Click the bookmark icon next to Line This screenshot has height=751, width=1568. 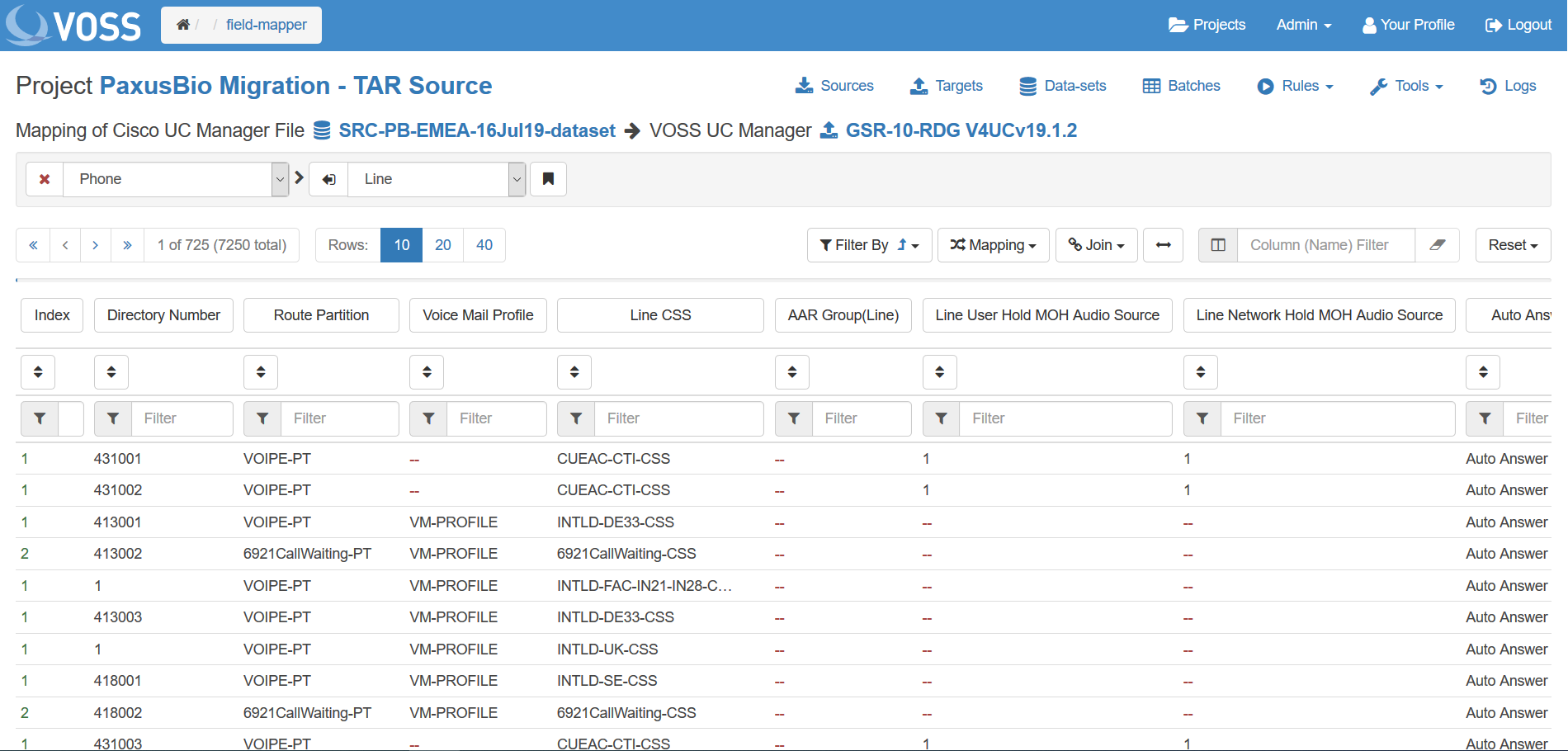(548, 179)
